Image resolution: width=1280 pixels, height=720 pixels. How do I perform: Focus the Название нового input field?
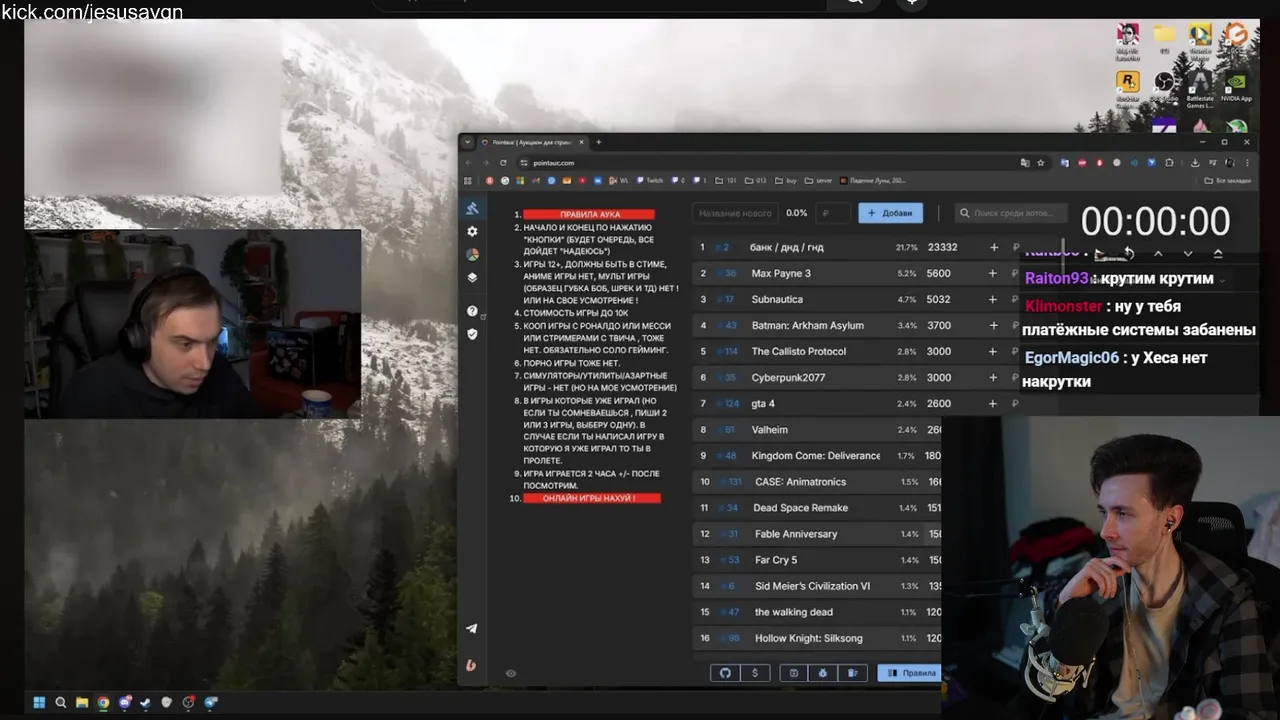[x=735, y=213]
